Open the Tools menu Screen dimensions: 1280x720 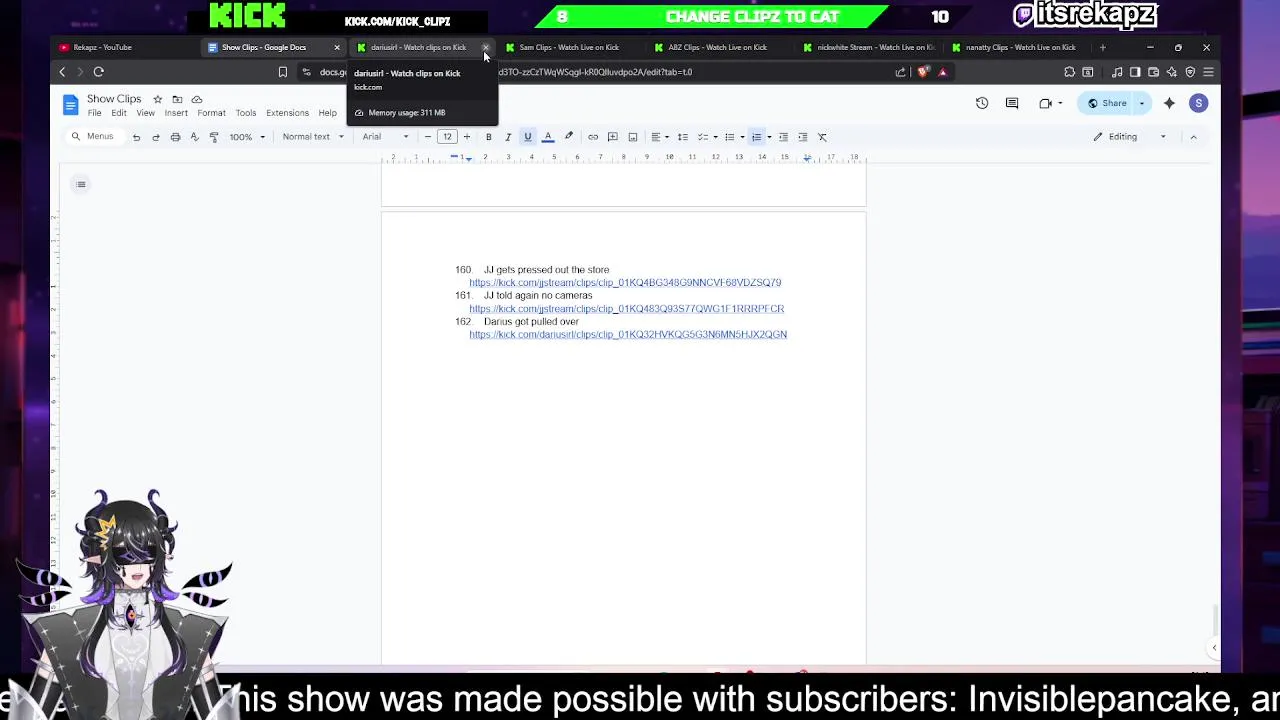pyautogui.click(x=246, y=113)
